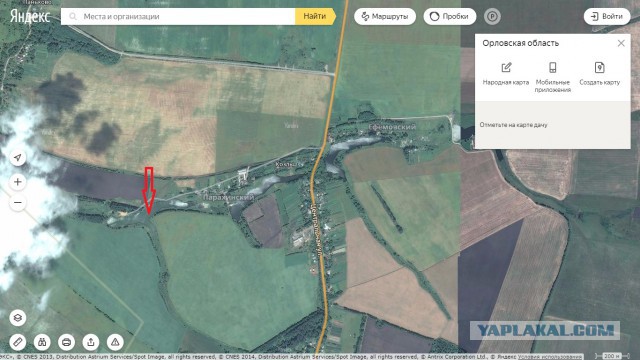Click the Отметьте на карте дачу text
The height and width of the screenshot is (360, 640).
pyautogui.click(x=513, y=125)
